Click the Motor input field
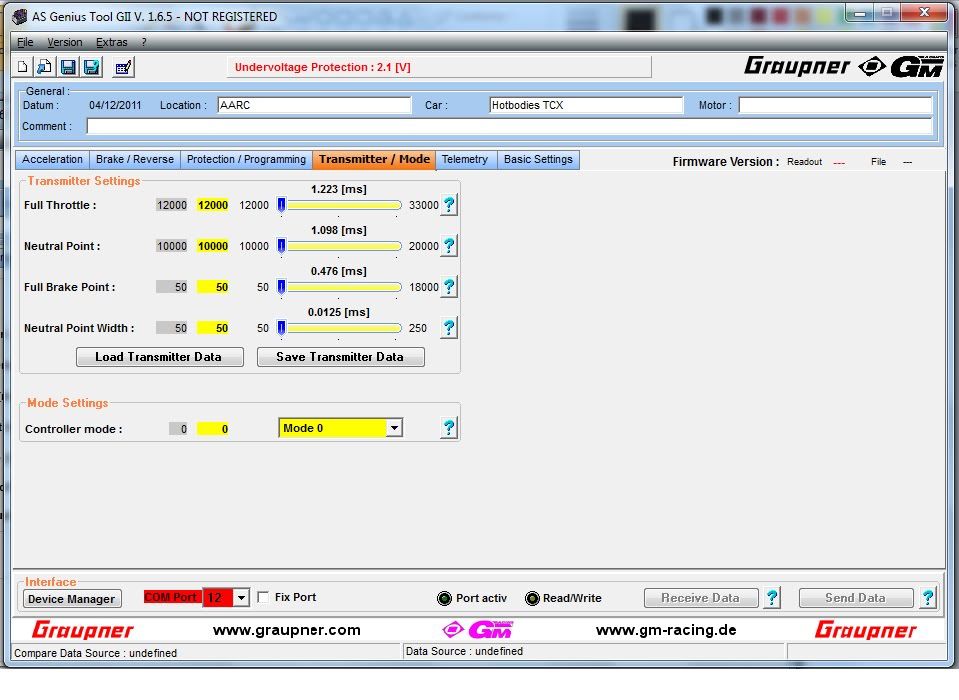Screen dimensions: 959x700 coord(835,105)
